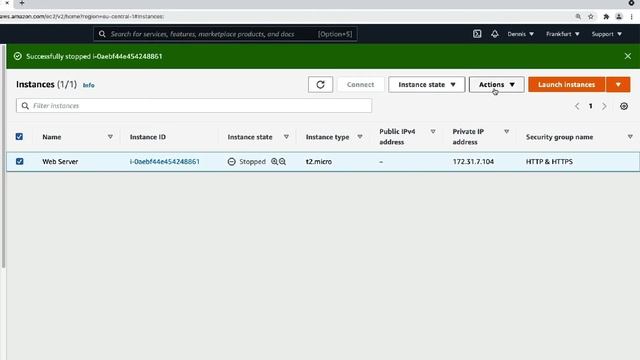Click the t2.micro instance type cell
The image size is (640, 360).
tap(319, 162)
